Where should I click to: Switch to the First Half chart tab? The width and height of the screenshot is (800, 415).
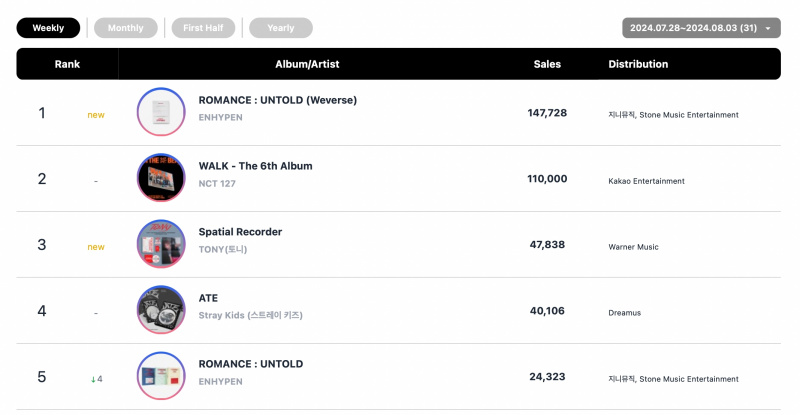pos(203,28)
